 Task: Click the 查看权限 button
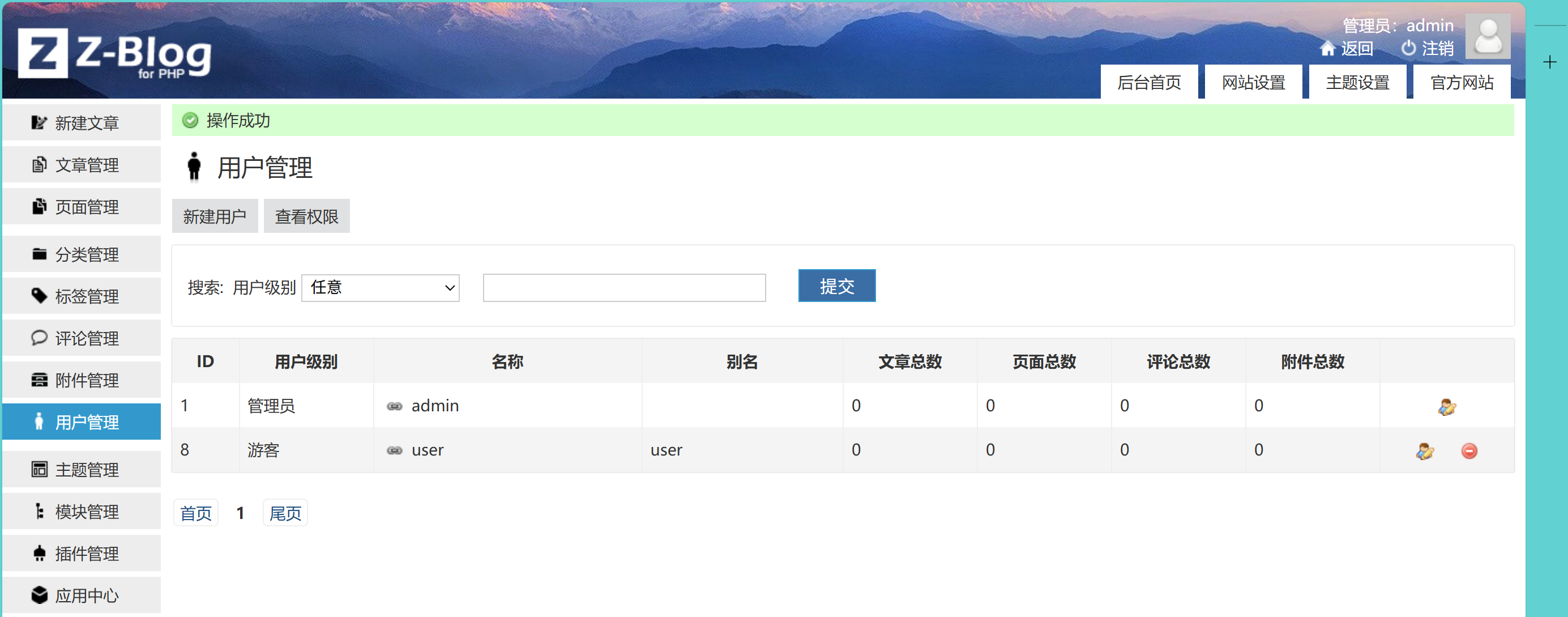[x=306, y=216]
